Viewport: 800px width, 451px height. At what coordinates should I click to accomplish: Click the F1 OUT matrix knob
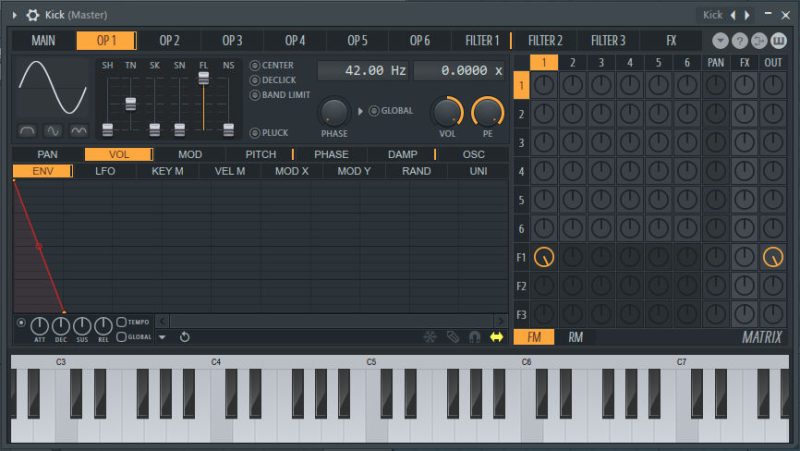click(773, 257)
